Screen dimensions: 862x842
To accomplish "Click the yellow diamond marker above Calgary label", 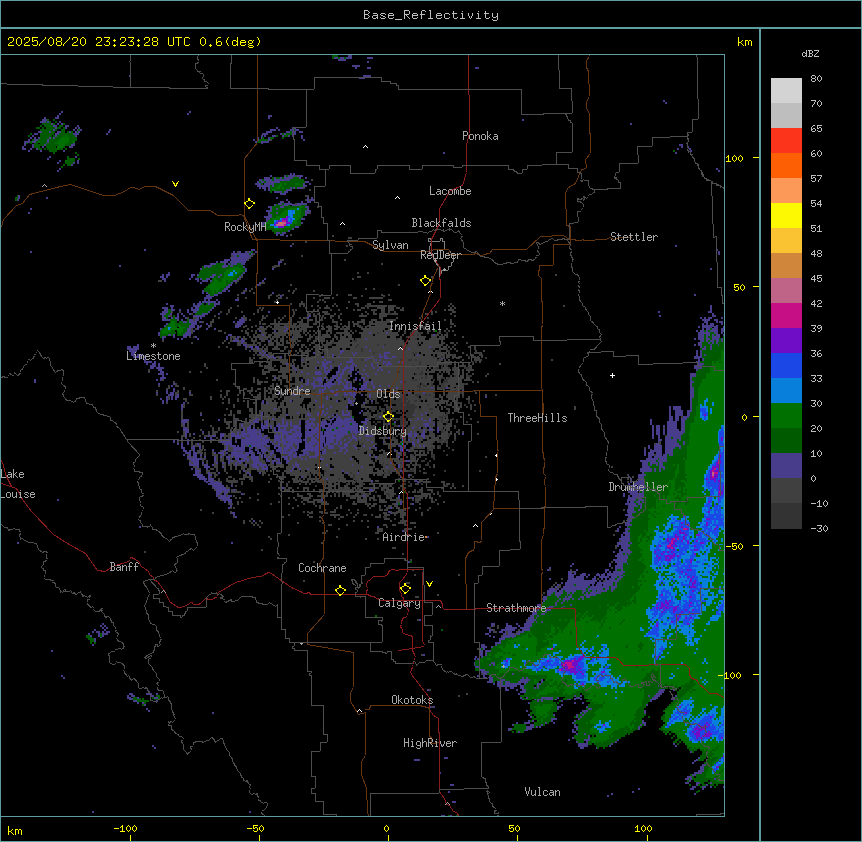I will [x=405, y=589].
